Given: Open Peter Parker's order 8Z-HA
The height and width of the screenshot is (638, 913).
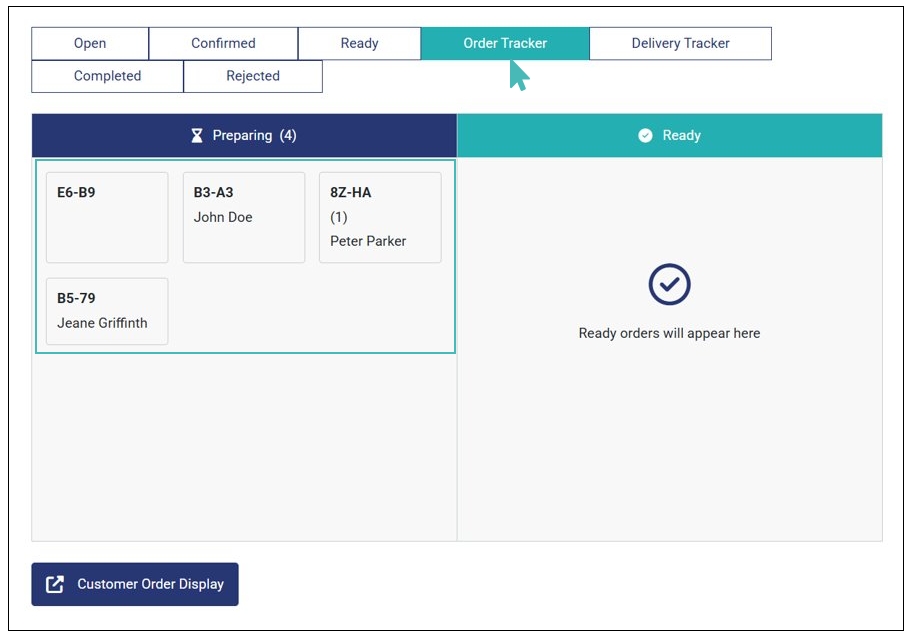Looking at the screenshot, I should click(x=380, y=217).
